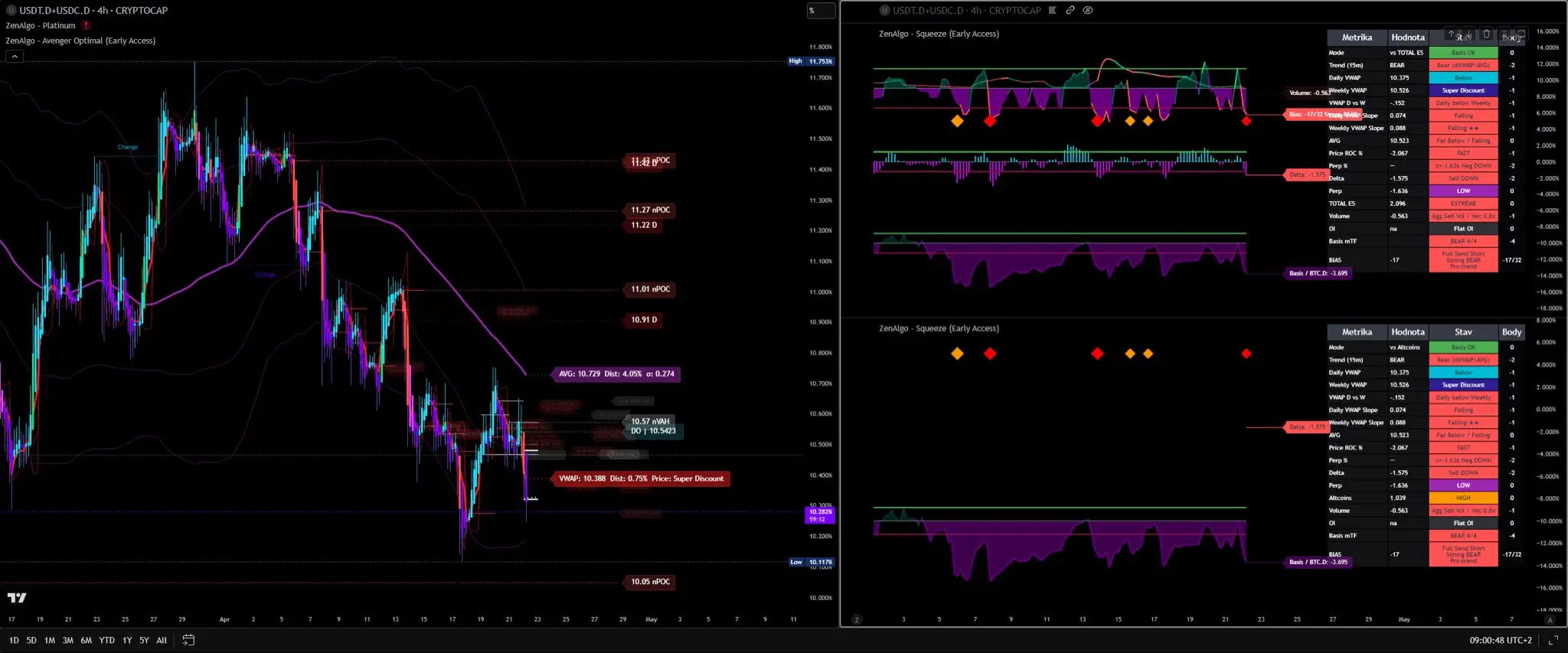Click the A auto-scale circle on right chart
1568x653 pixels.
(x=1550, y=619)
